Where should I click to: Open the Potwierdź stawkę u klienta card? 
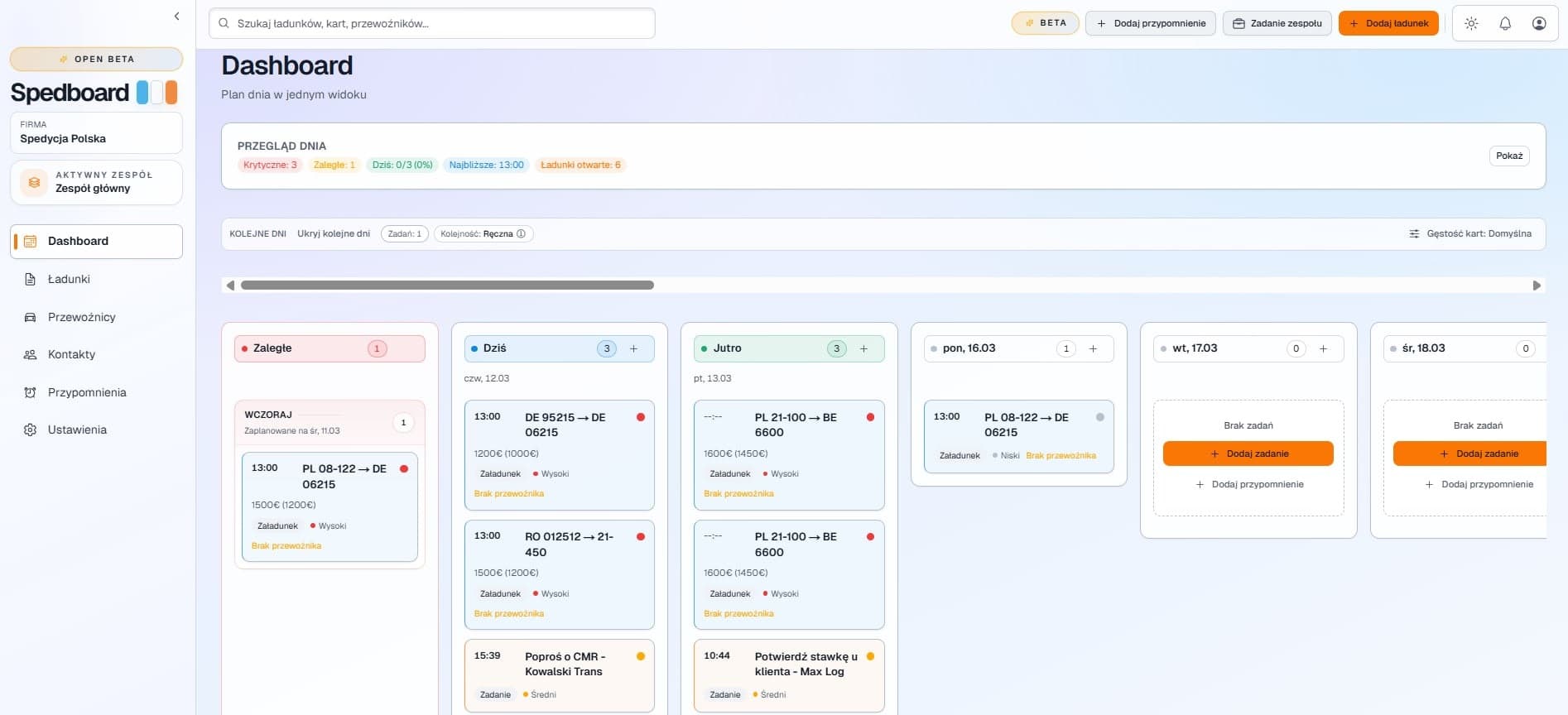tap(789, 675)
